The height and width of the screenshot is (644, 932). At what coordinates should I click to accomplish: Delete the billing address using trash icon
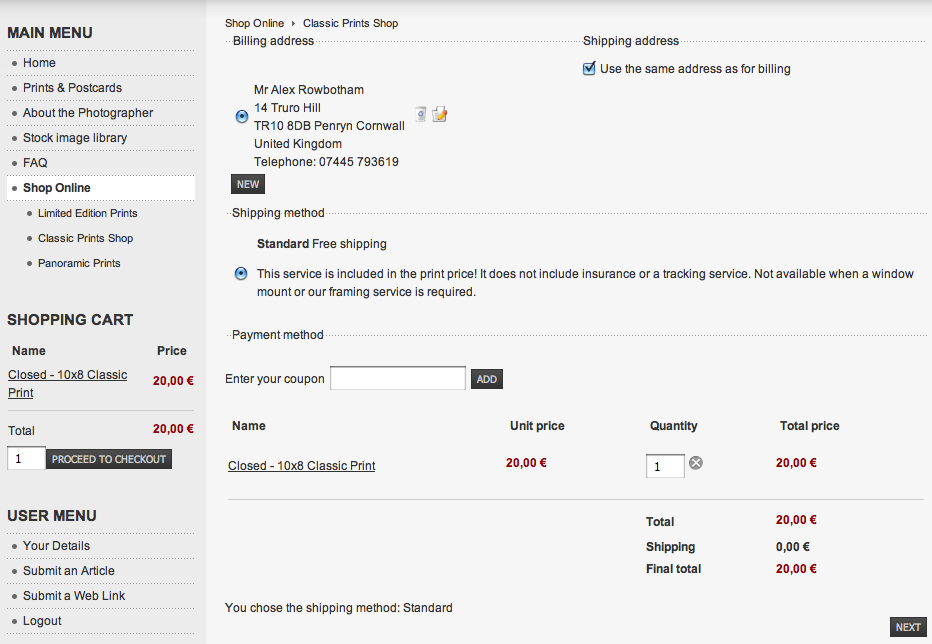[420, 114]
